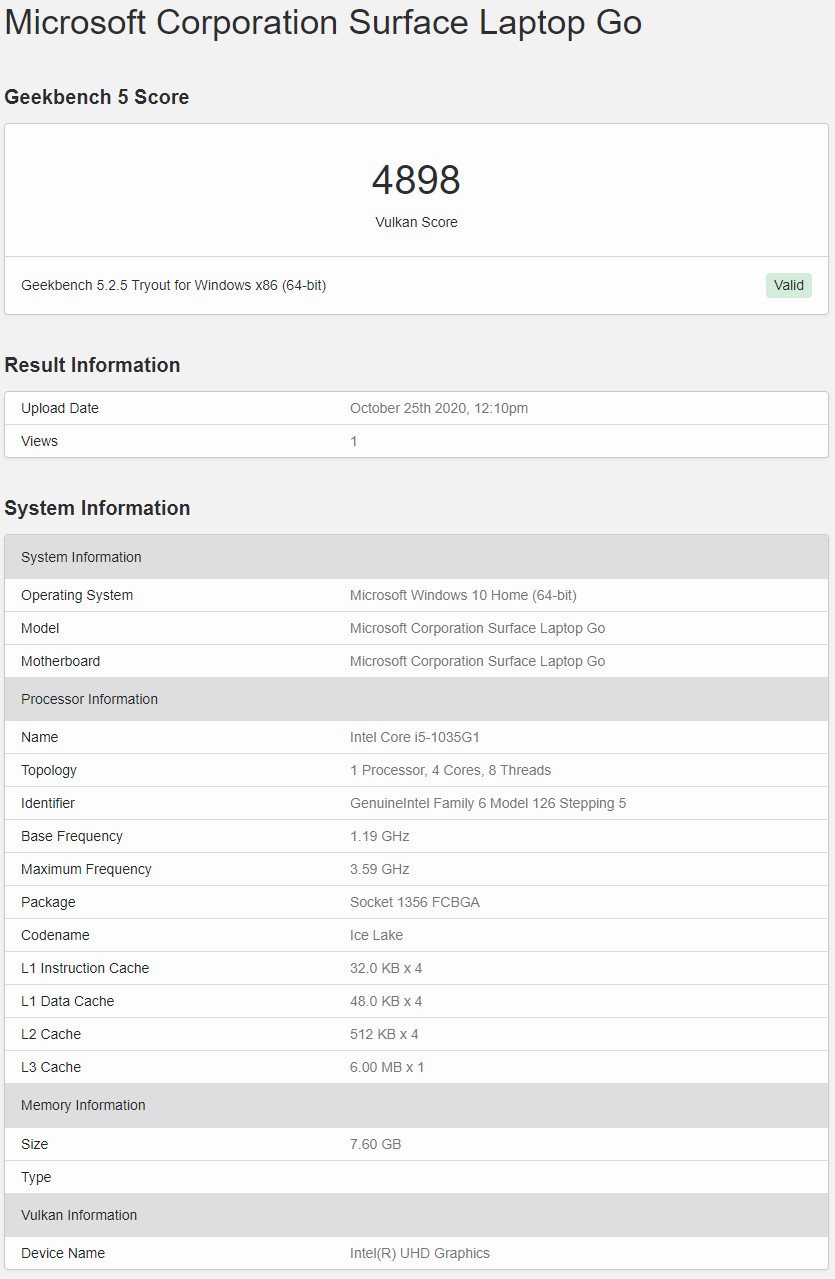The height and width of the screenshot is (1279, 835).
Task: Click the Codename label
Action: (x=55, y=935)
